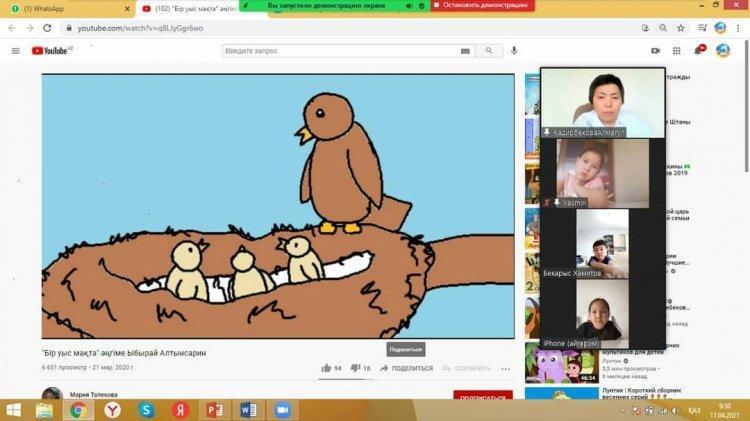Image resolution: width=750 pixels, height=421 pixels.
Task: Open File Explorer from taskbar
Action: (44, 410)
